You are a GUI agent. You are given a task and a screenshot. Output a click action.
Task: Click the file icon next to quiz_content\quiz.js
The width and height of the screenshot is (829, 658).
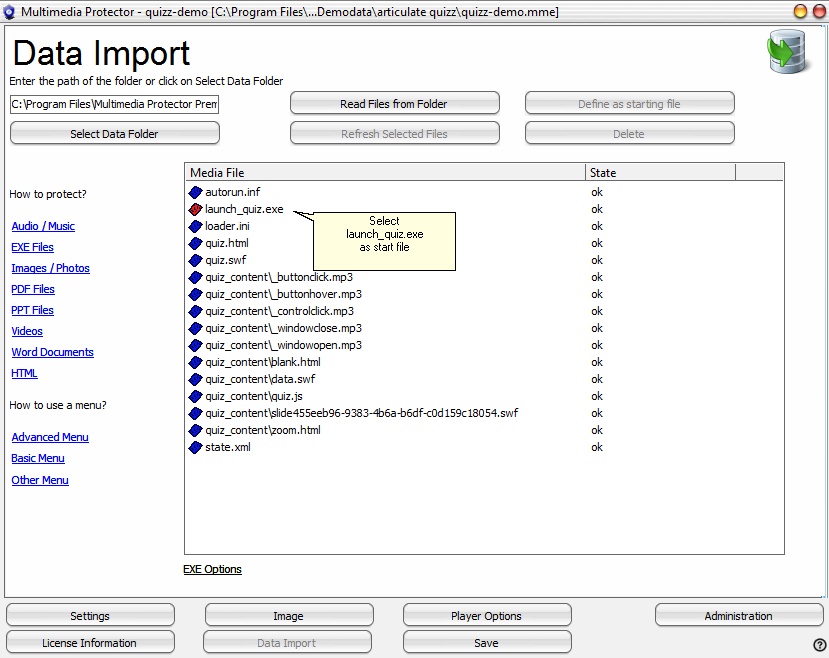tap(196, 396)
